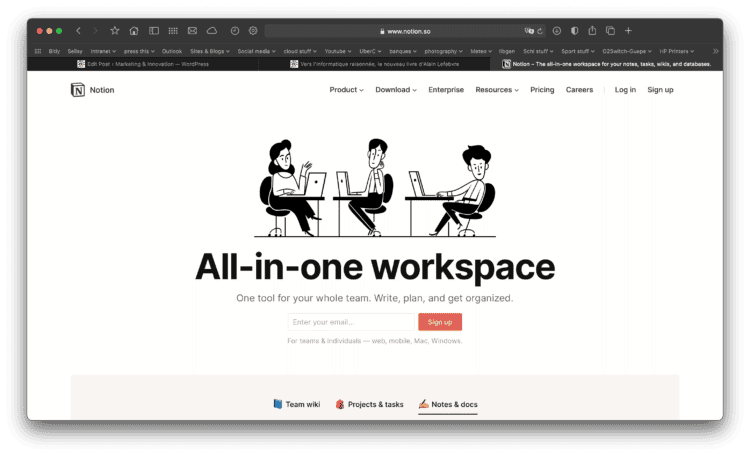The image size is (750, 456).
Task: Expand the photography bookmarks folder
Action: (x=444, y=51)
